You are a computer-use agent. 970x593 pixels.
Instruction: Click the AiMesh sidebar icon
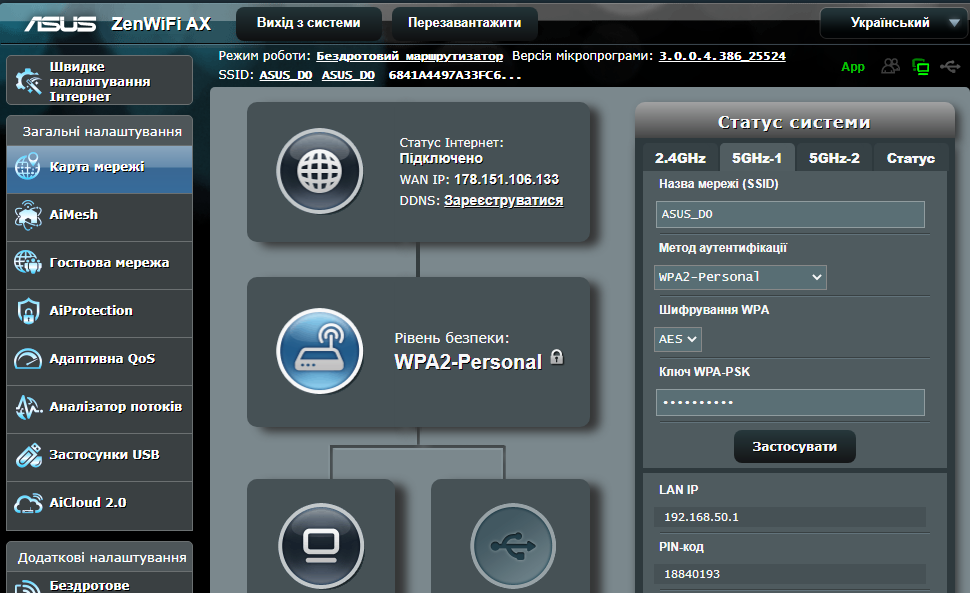(x=28, y=215)
